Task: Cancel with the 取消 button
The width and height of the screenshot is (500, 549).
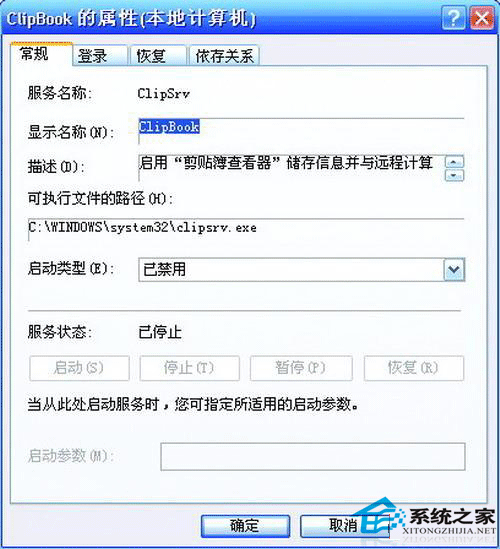Action: coord(345,526)
